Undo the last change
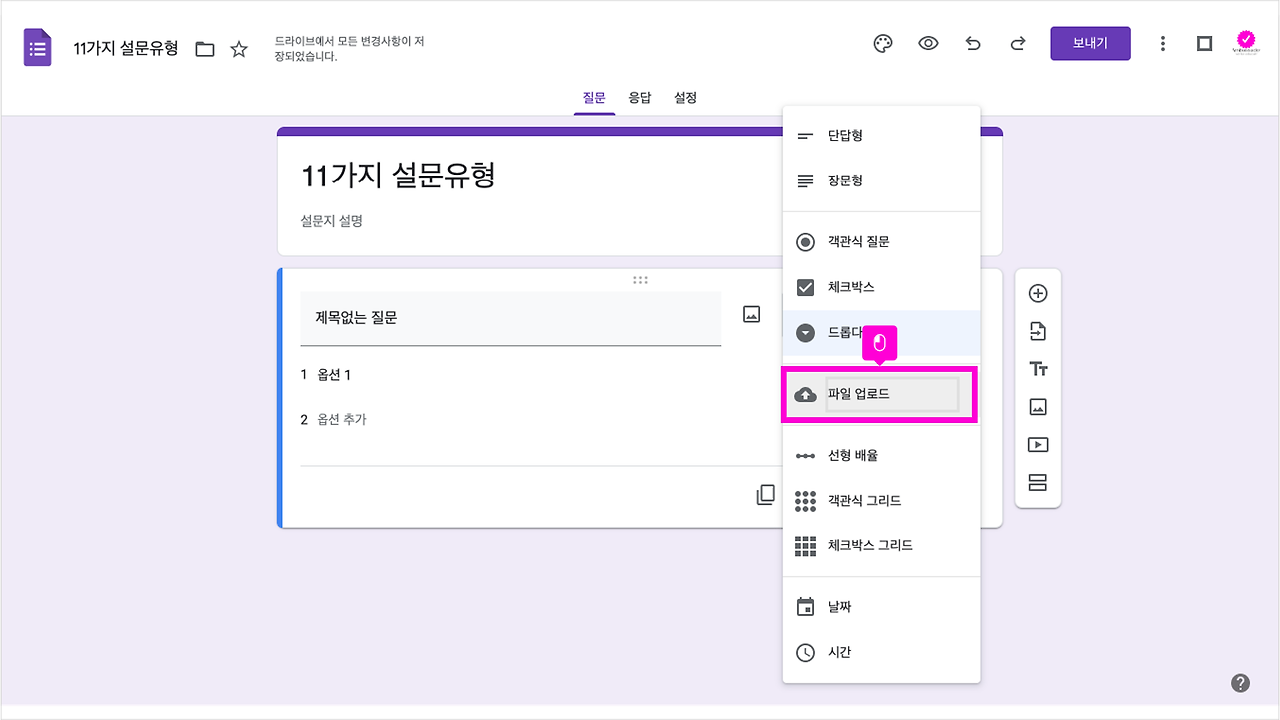Viewport: 1280px width, 720px height. tap(973, 43)
